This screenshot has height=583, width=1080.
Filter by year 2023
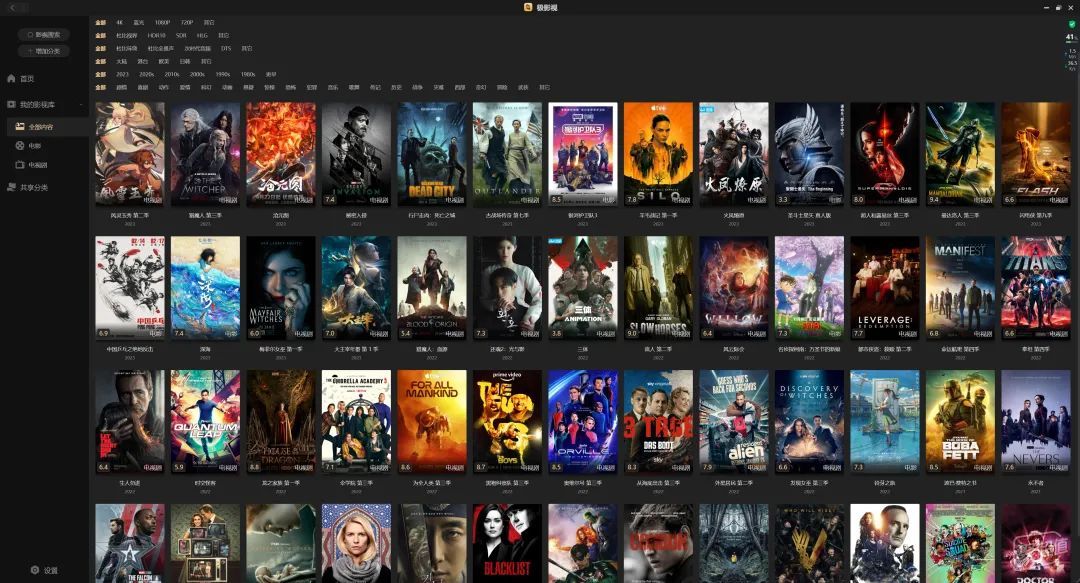click(123, 74)
